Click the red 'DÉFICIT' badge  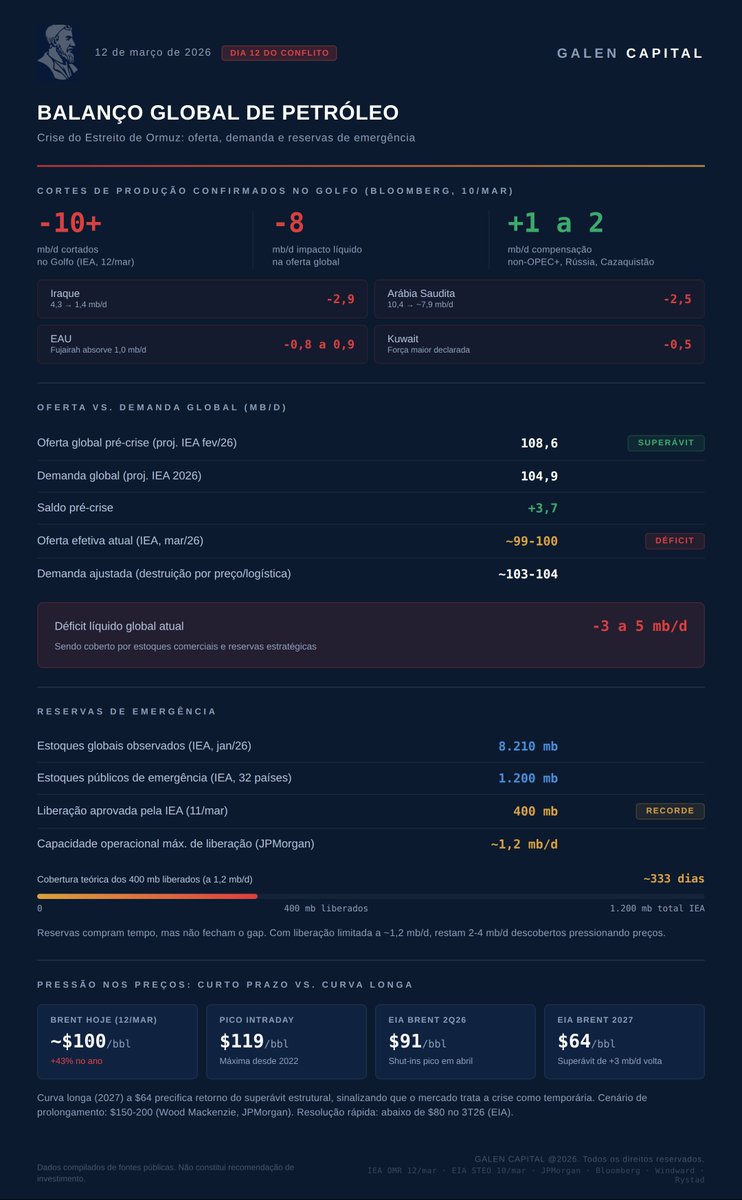pyautogui.click(x=675, y=541)
